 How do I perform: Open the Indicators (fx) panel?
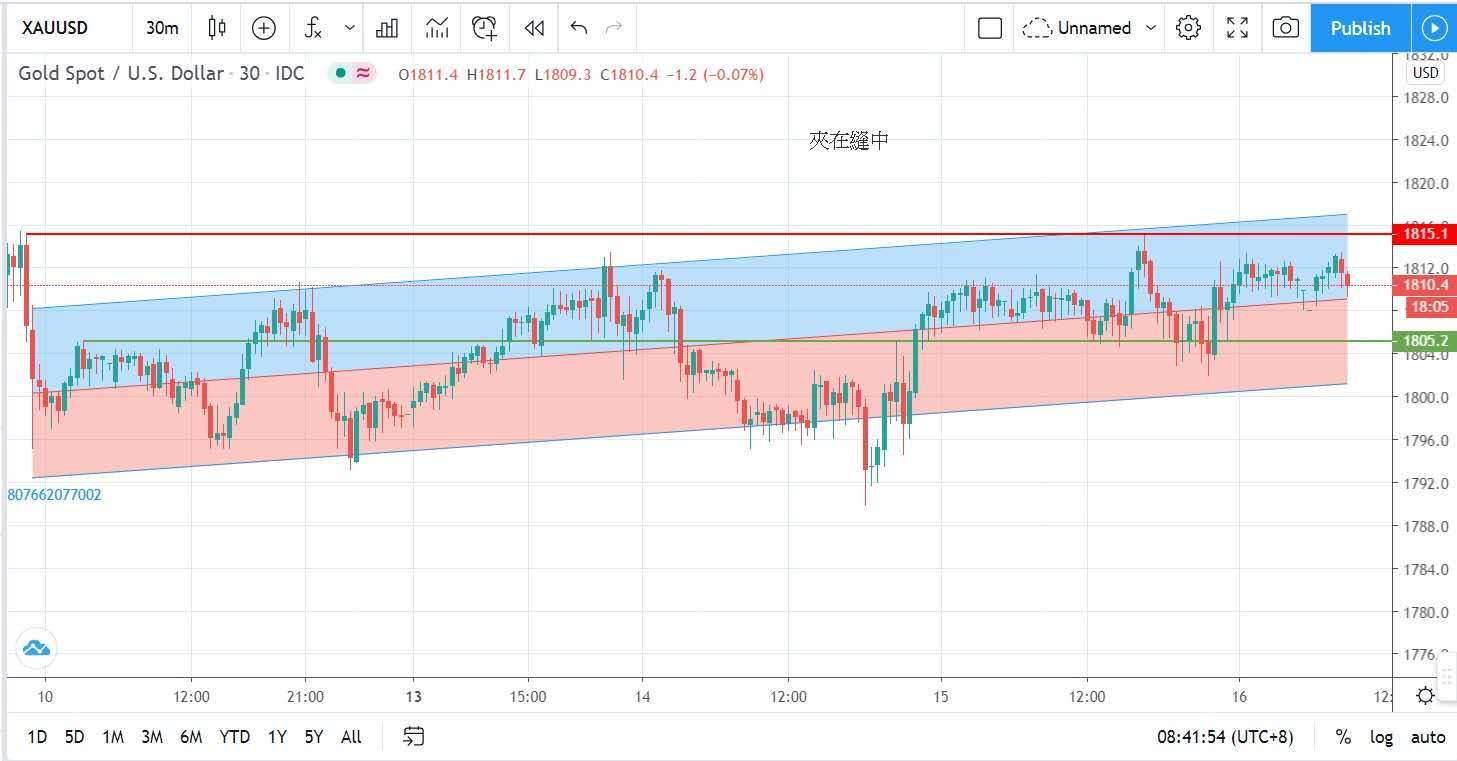click(314, 28)
